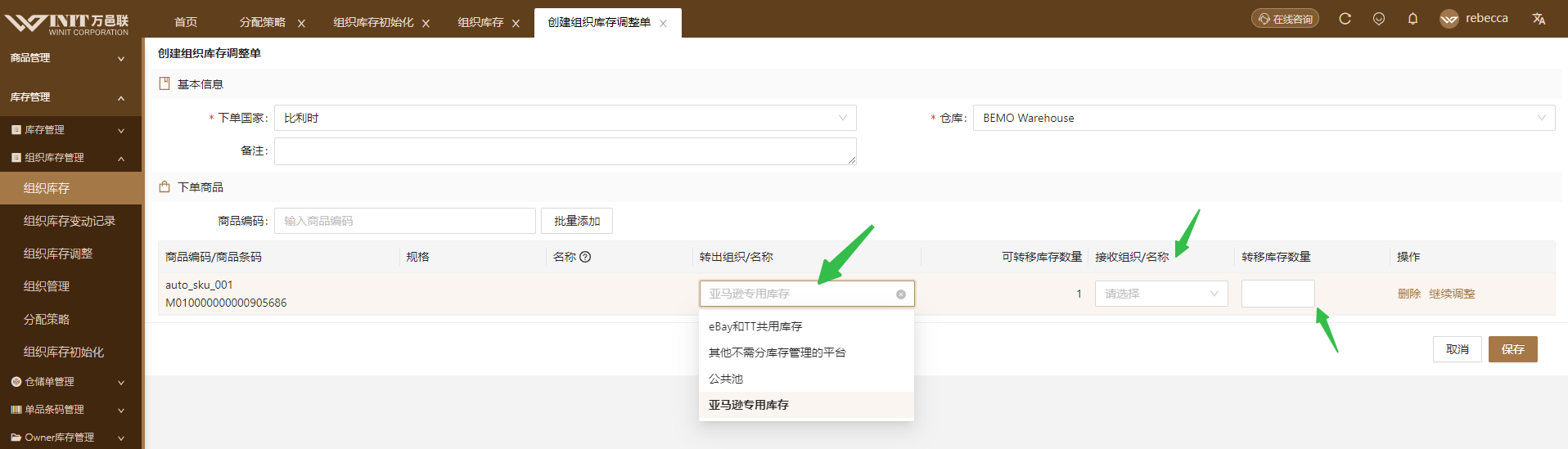Click the 备注 remarks text area
The image size is (1568, 449).
pos(565,151)
